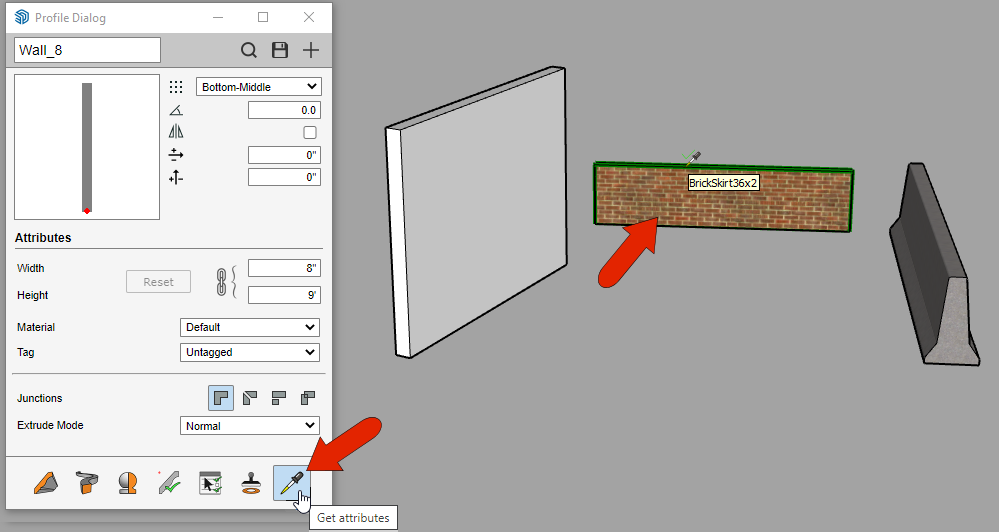Screen dimensions: 999x532
Task: Click the rotation angle icon
Action: [176, 110]
